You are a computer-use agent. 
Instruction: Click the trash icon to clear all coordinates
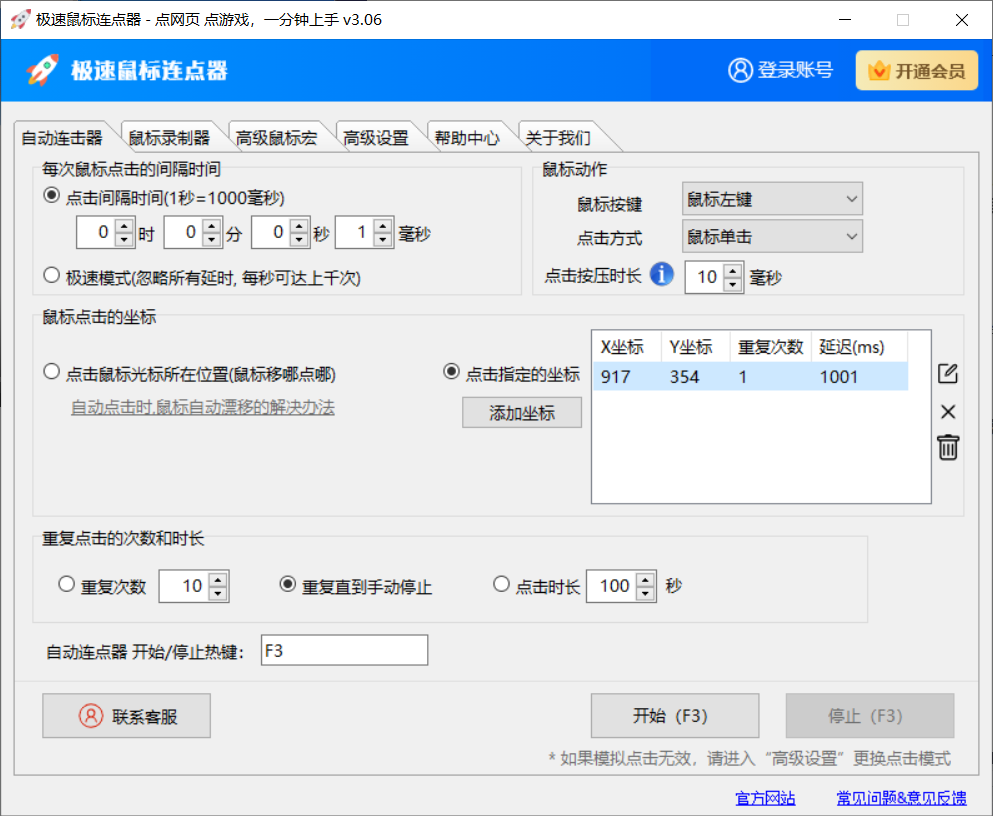point(948,449)
